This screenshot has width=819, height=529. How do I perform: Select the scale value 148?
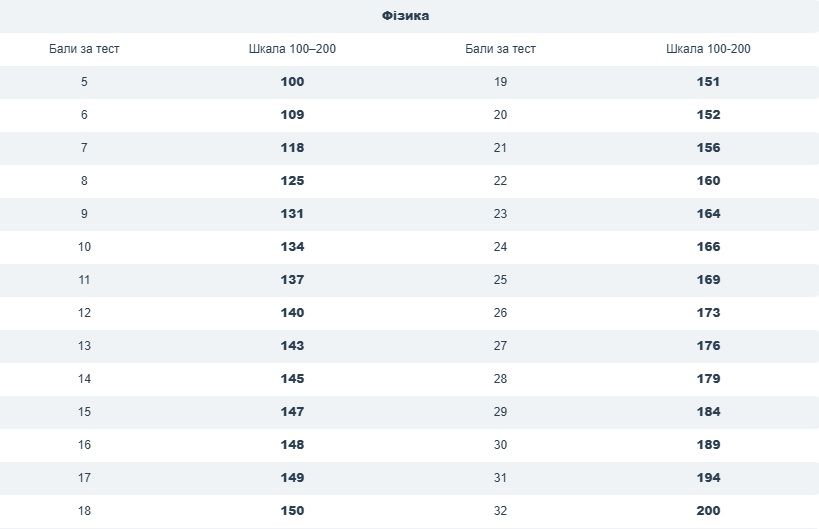[x=292, y=445]
